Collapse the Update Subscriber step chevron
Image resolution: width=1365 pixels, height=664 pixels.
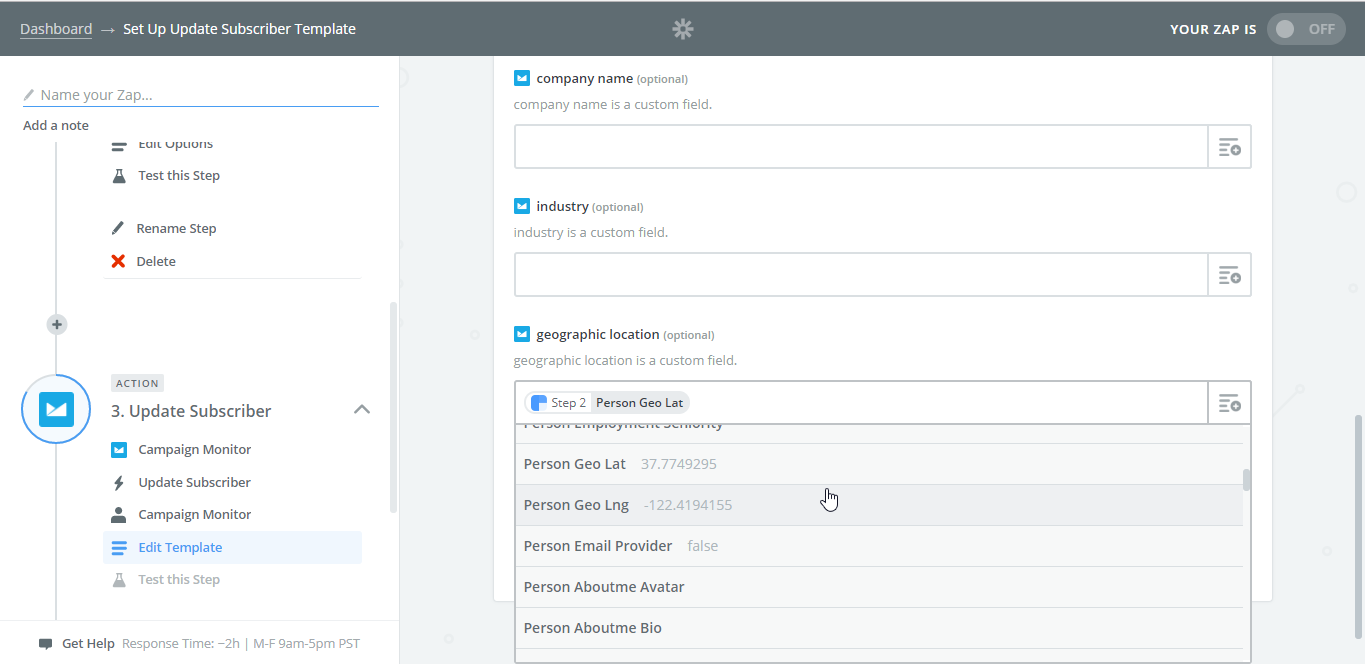362,409
